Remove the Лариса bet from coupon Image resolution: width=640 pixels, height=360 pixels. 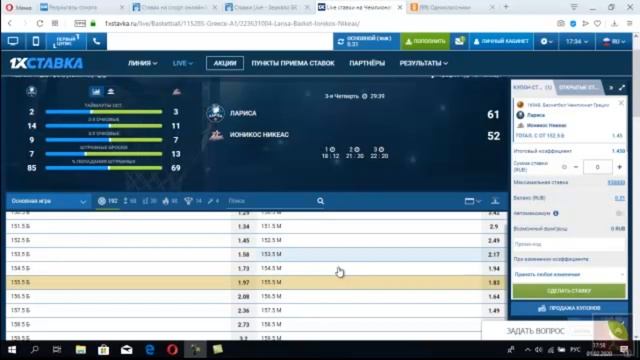[x=621, y=103]
